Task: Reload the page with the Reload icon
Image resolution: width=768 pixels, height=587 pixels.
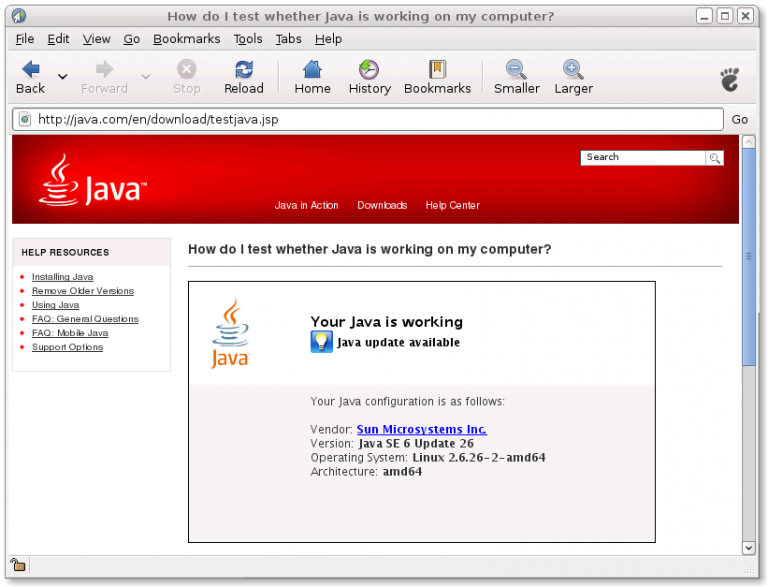Action: click(x=244, y=70)
